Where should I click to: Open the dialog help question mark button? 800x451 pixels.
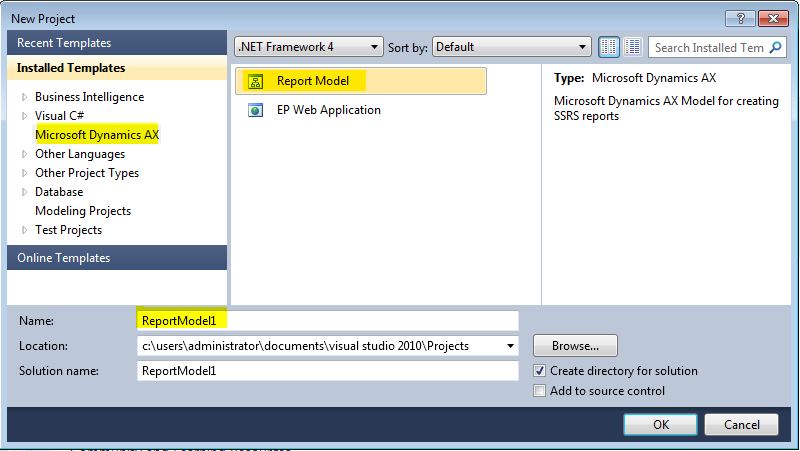point(740,18)
